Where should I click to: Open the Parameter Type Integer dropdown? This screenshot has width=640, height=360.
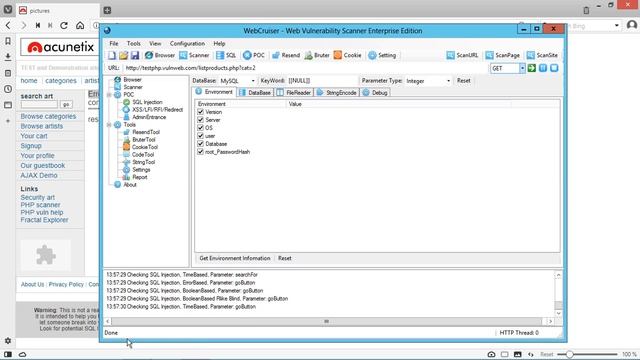tap(448, 81)
